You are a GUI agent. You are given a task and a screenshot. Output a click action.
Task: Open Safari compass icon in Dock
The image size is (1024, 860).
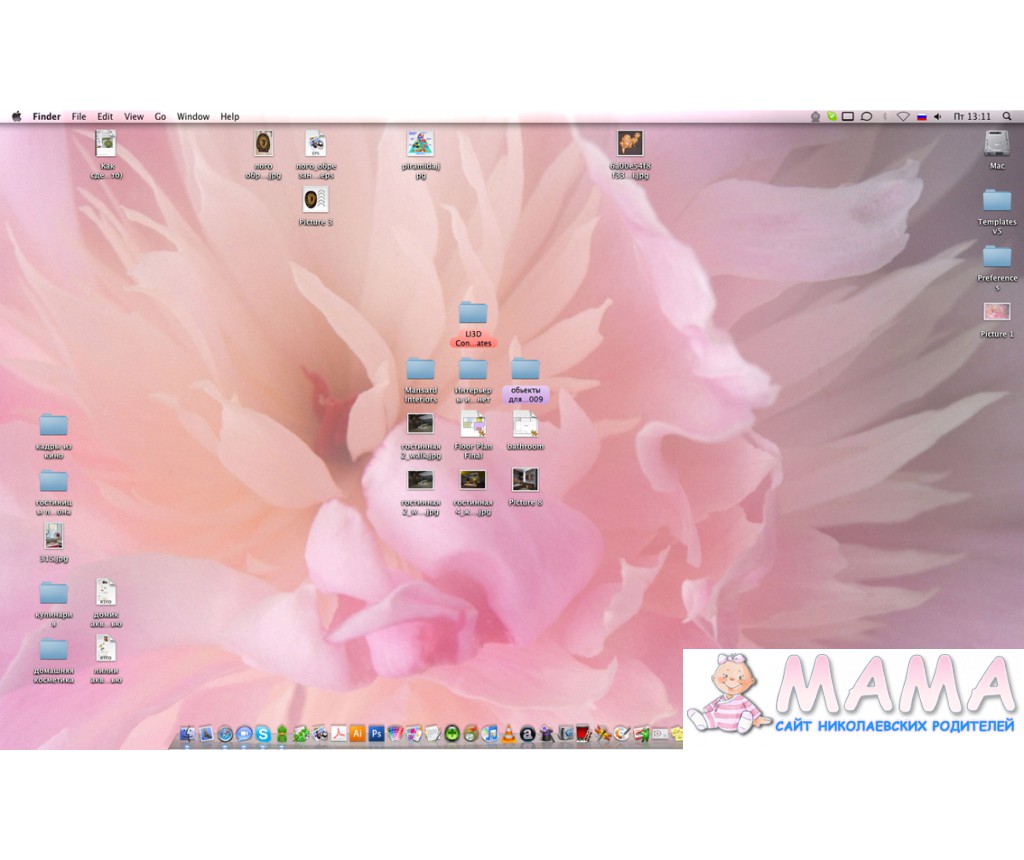(x=225, y=734)
